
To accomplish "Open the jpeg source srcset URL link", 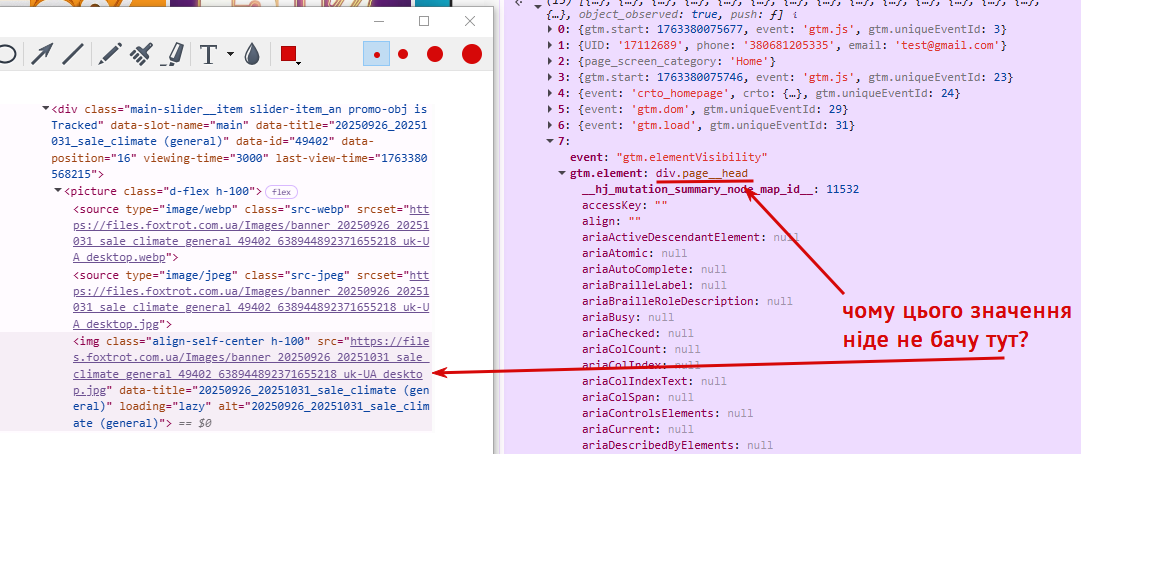I will click(x=251, y=299).
